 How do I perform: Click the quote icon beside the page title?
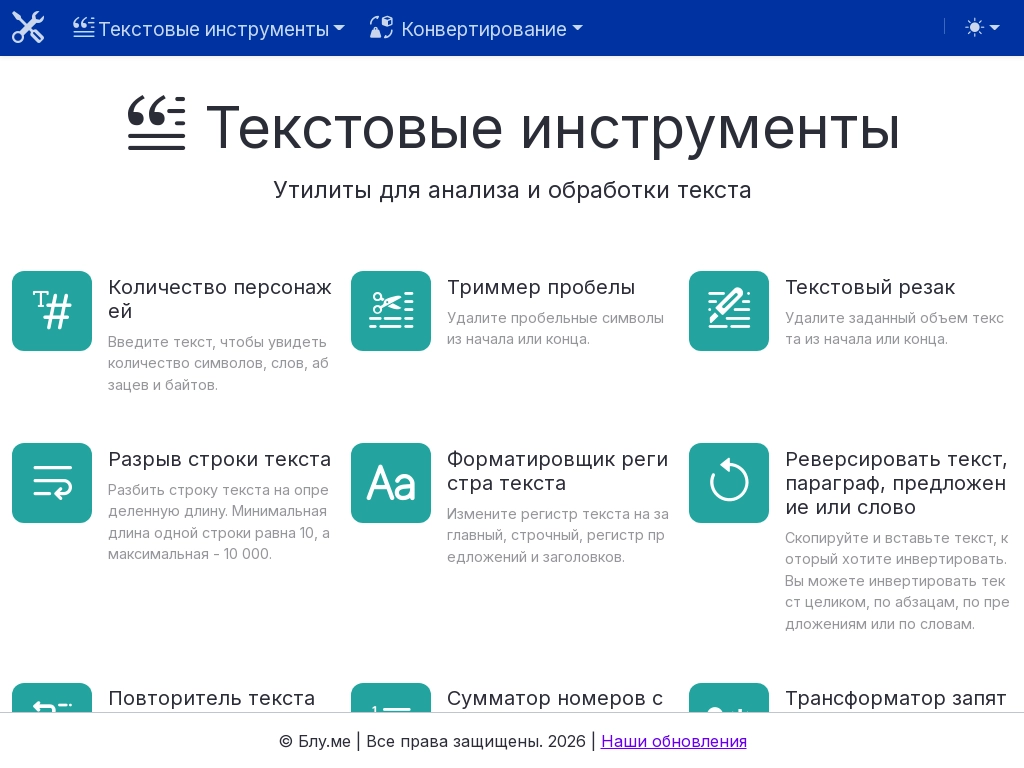157,124
